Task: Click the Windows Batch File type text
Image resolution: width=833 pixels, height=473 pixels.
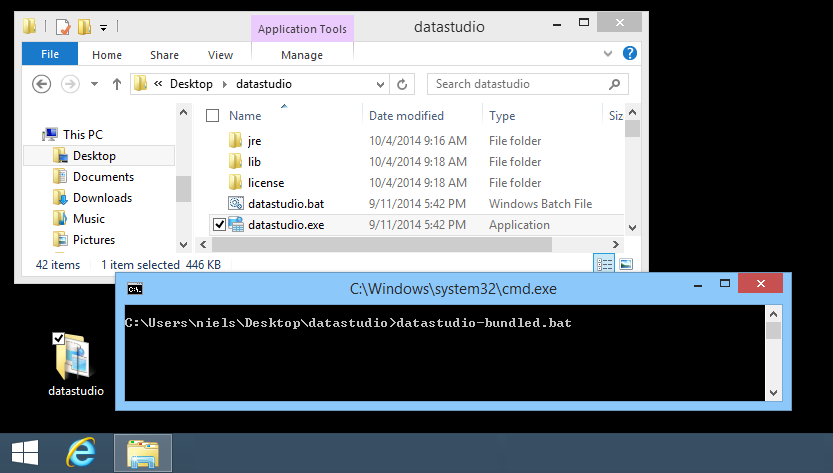Action: (x=540, y=204)
